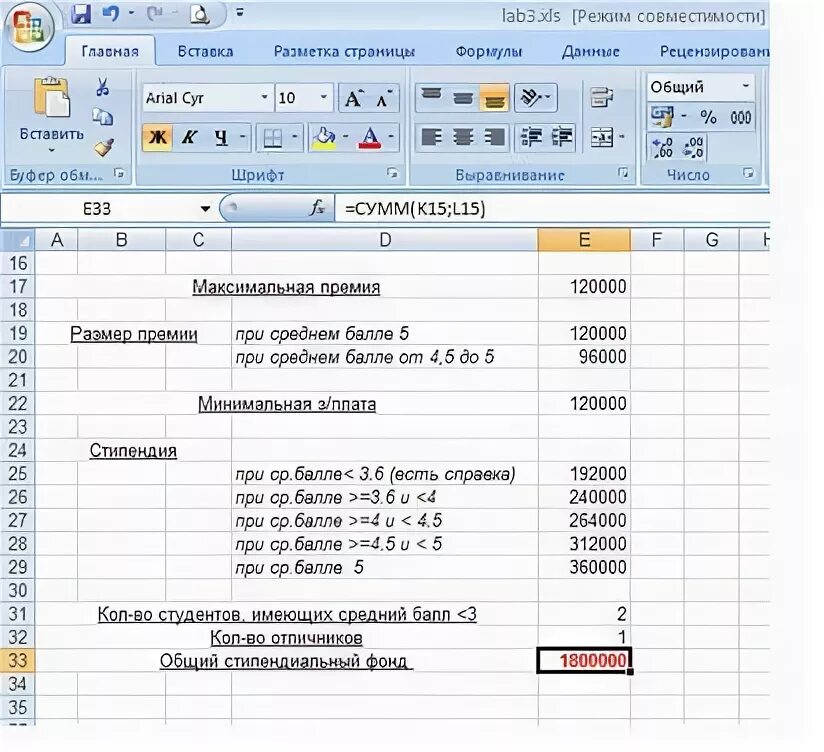
Task: Increase decimal places
Action: [662, 148]
